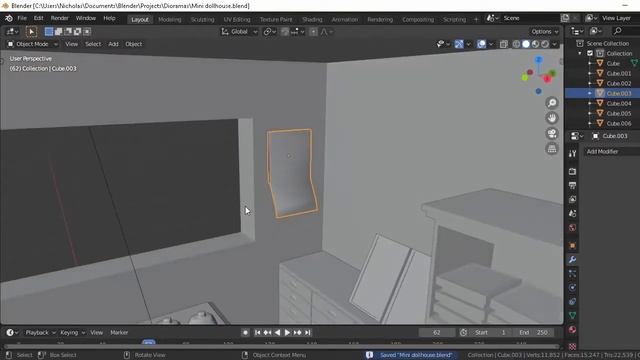Image resolution: width=640 pixels, height=360 pixels.
Task: Choose the subtract-selection mode icon
Action: (x=68, y=31)
